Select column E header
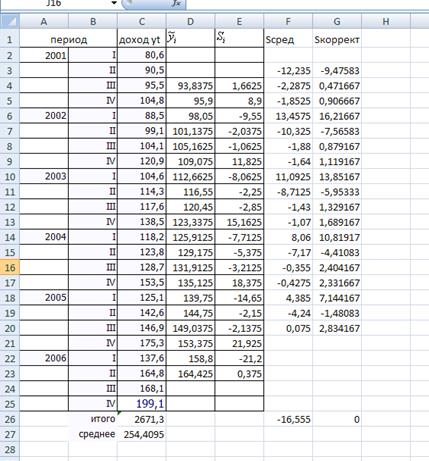 tap(239, 22)
